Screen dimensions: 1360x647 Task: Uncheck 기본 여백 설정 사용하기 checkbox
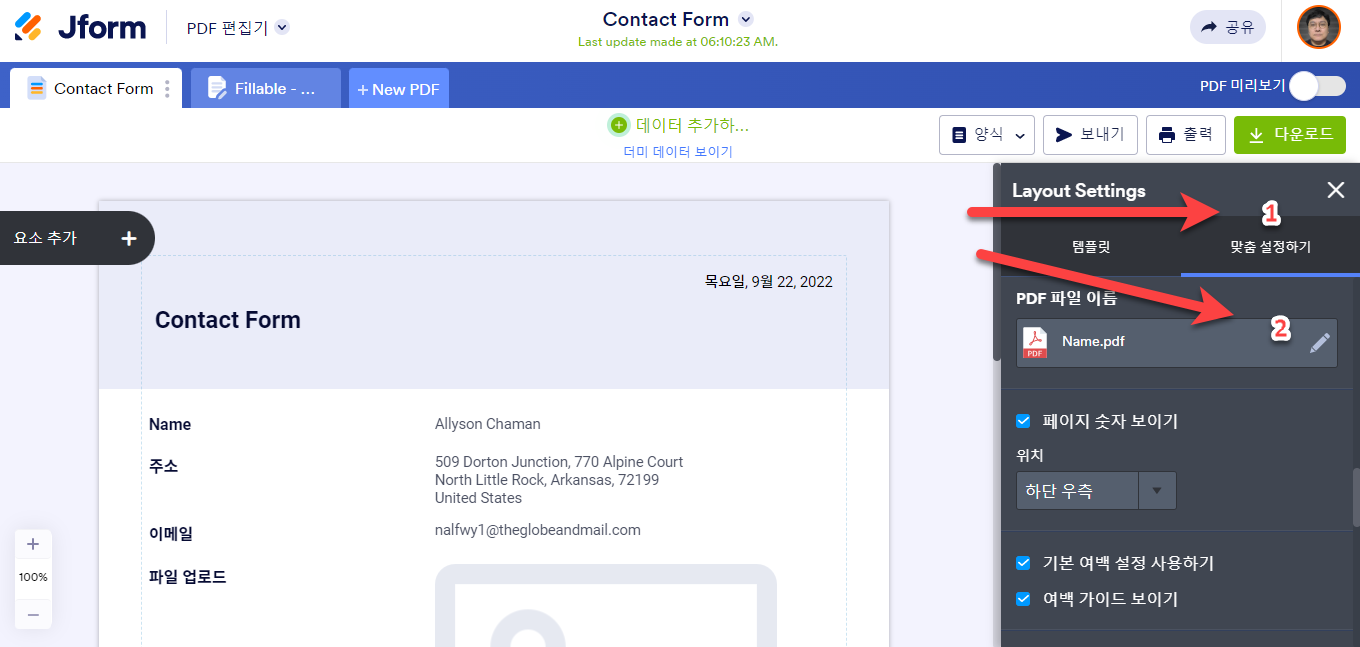[1023, 563]
